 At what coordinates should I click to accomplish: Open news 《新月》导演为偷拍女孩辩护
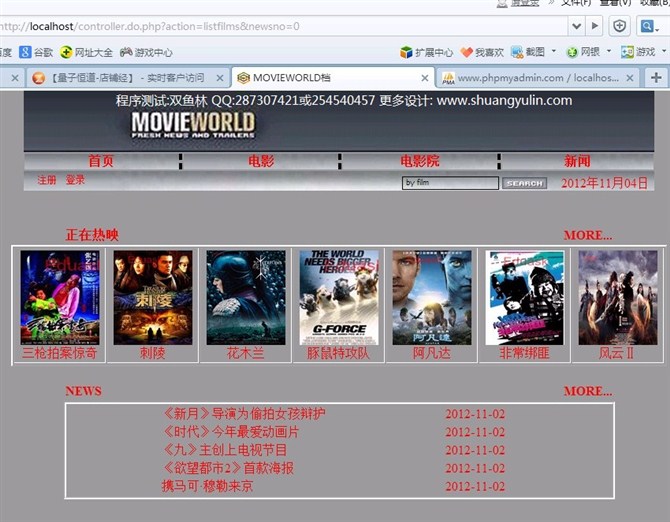pyautogui.click(x=244, y=413)
